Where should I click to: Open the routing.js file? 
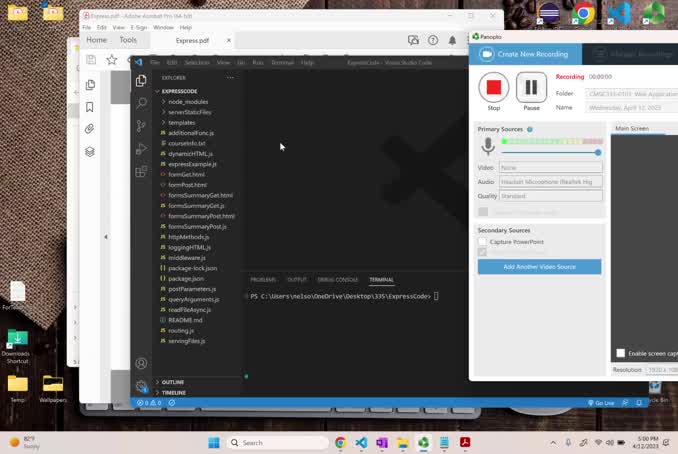181,330
